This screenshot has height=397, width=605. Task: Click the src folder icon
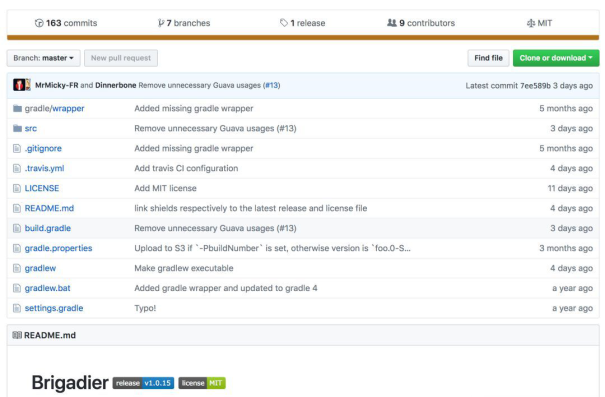tap(17, 128)
